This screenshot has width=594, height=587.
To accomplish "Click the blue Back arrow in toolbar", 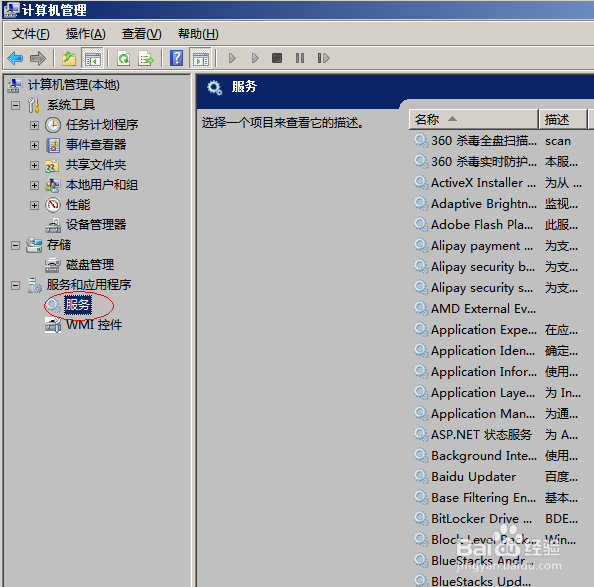I will pyautogui.click(x=15, y=58).
